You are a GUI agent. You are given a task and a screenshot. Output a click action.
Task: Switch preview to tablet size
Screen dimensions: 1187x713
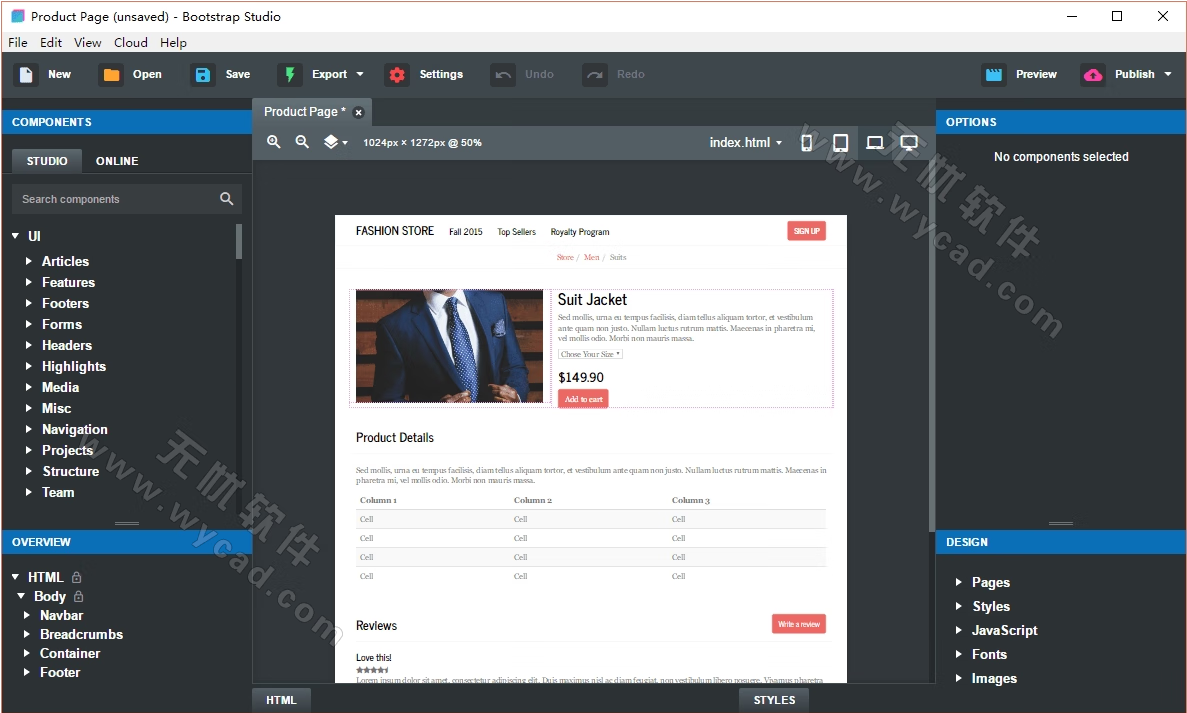[840, 142]
